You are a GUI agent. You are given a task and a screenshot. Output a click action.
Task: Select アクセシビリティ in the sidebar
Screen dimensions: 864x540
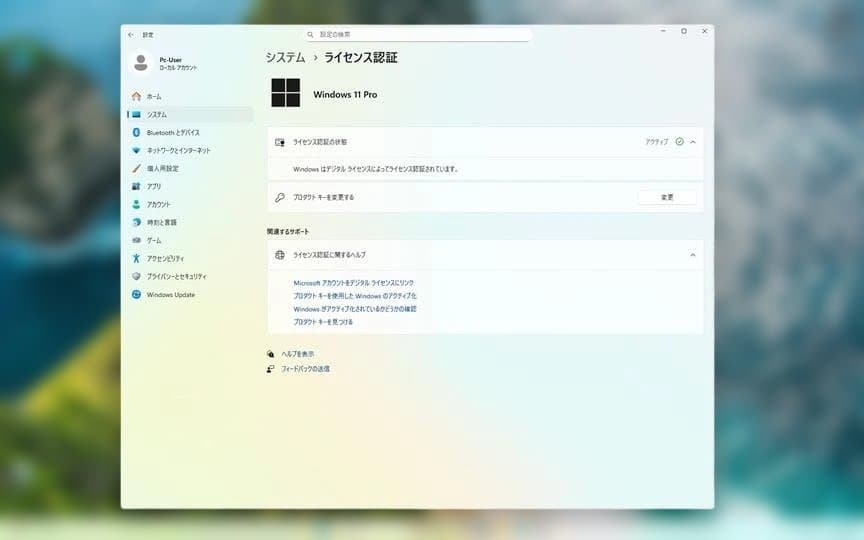click(x=165, y=258)
